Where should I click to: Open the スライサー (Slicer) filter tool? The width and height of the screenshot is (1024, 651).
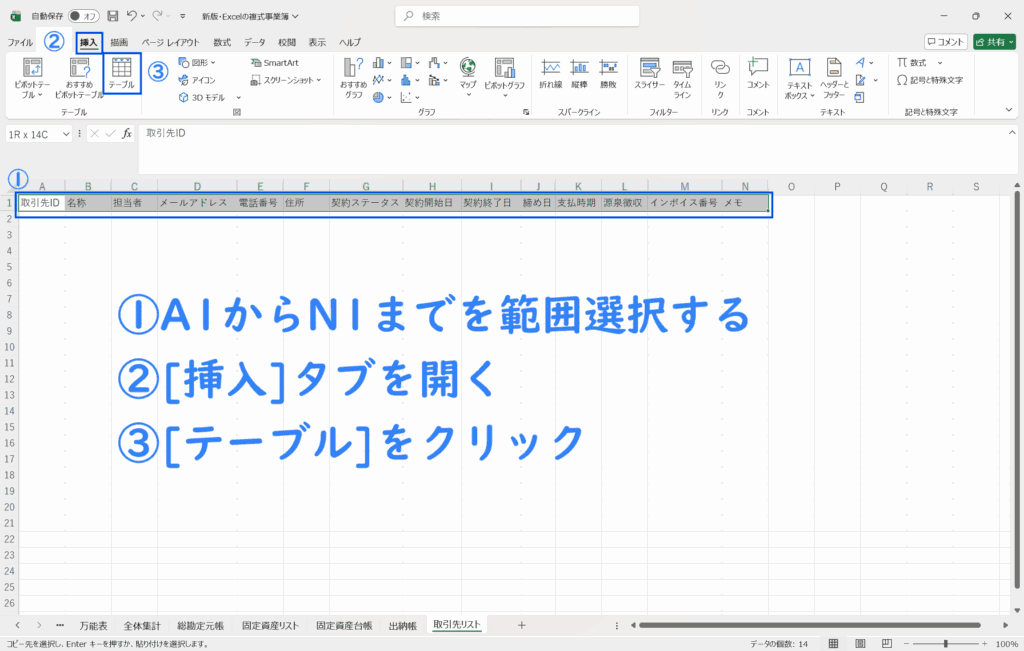click(649, 75)
